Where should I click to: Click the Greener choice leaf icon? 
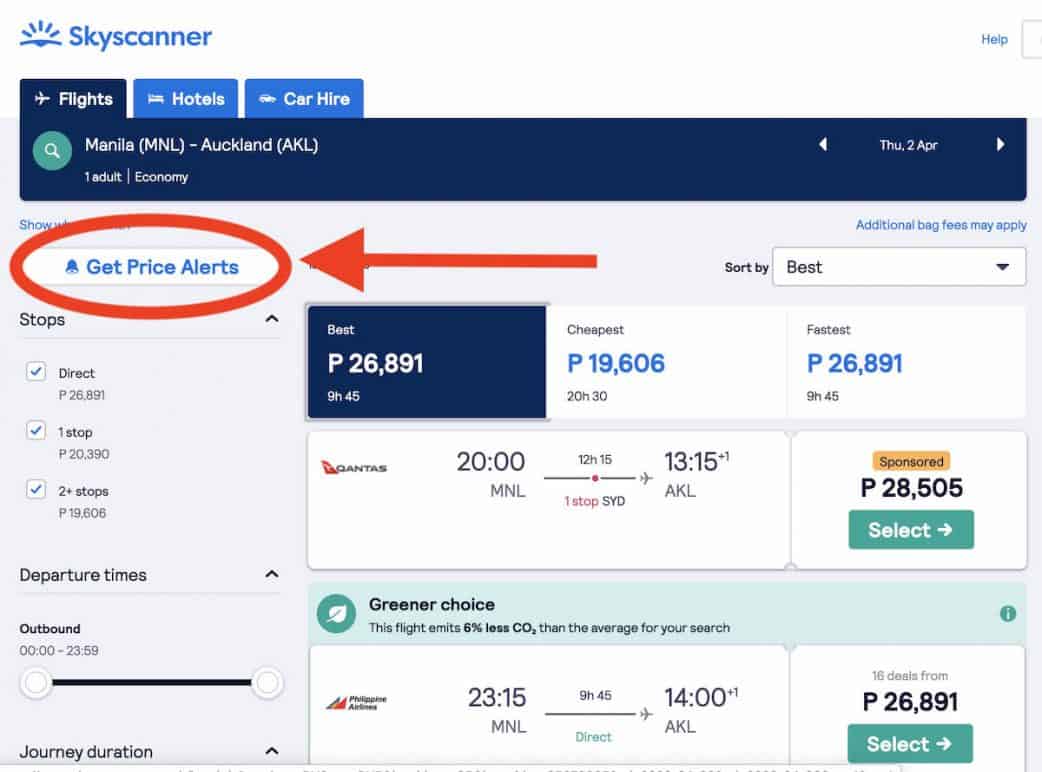pyautogui.click(x=336, y=615)
